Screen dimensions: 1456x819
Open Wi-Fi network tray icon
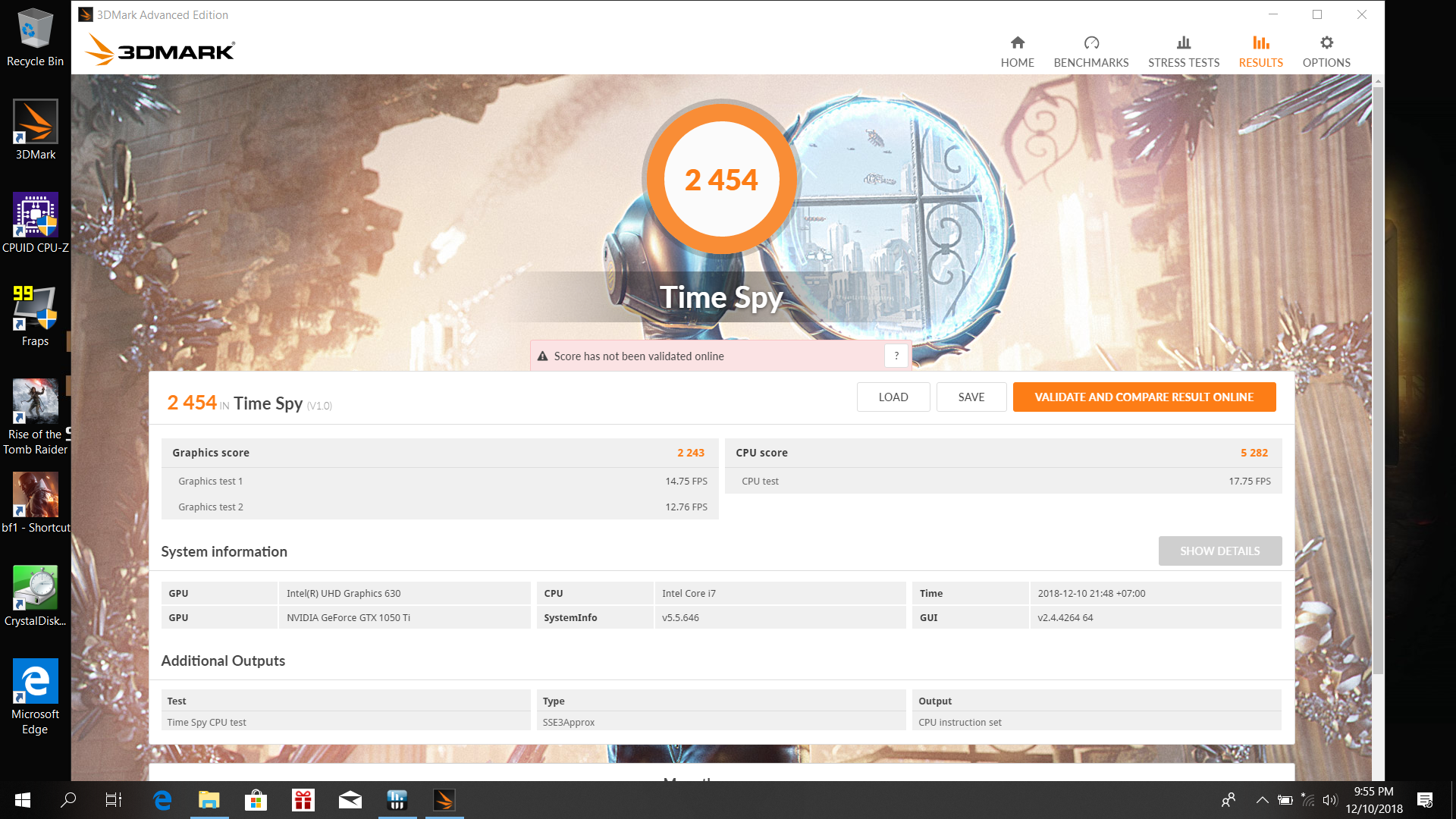(1308, 800)
